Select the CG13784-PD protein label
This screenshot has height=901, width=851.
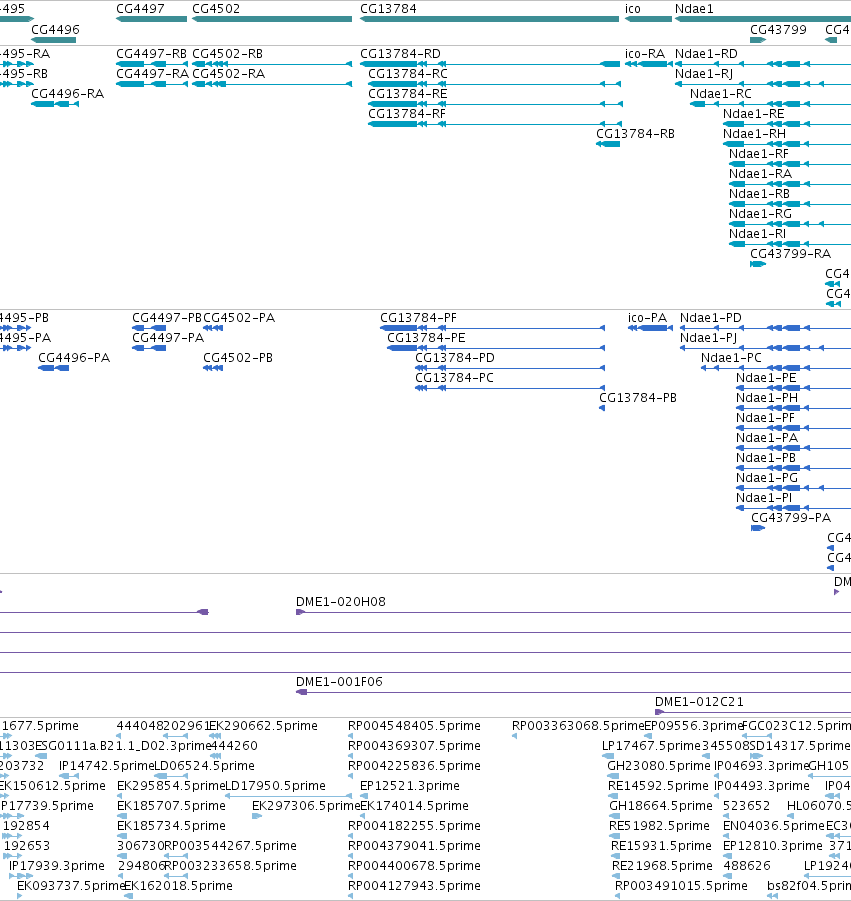point(455,357)
